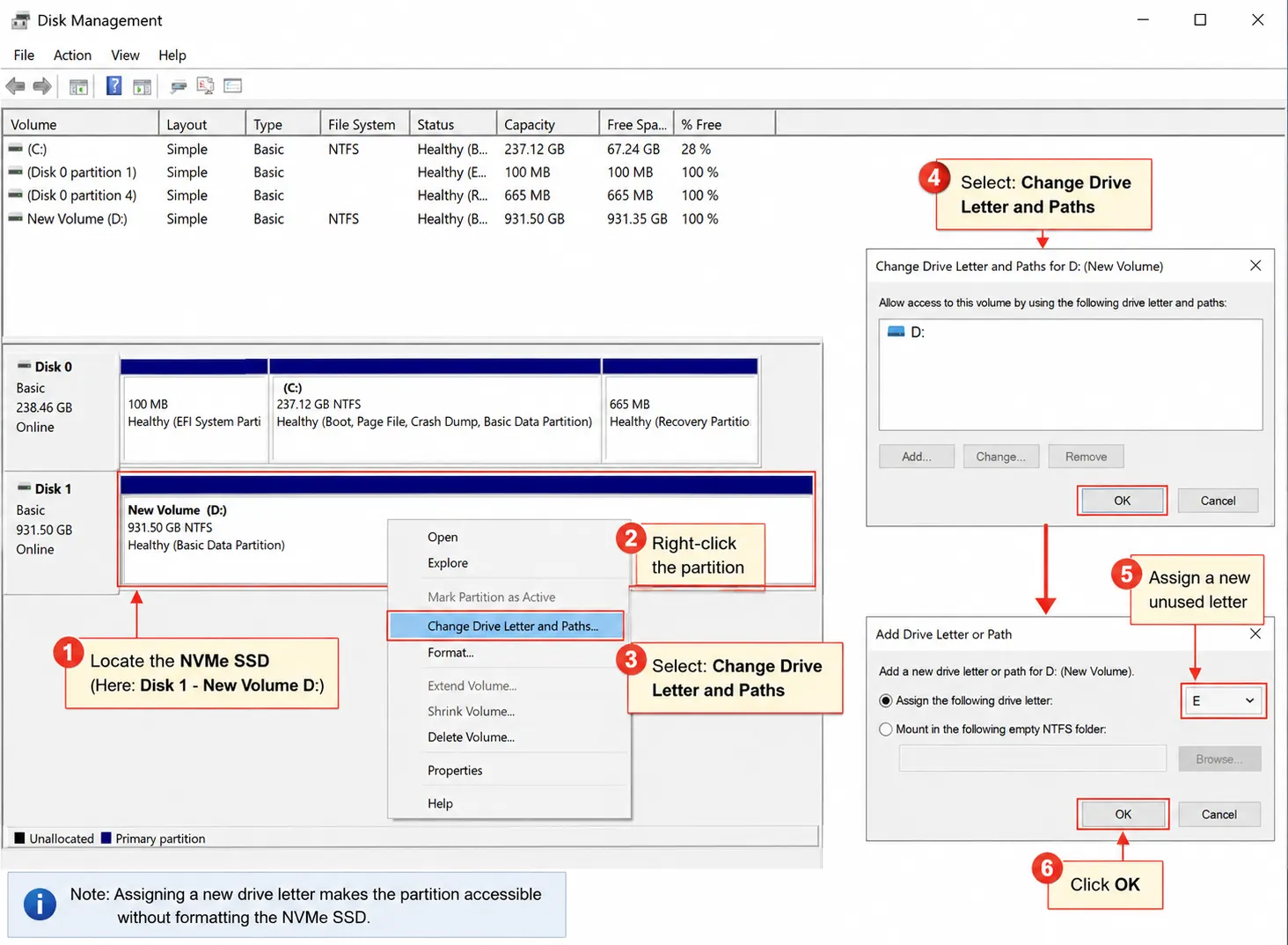This screenshot has width=1288, height=945.
Task: Click the Change... button
Action: click(x=1000, y=457)
